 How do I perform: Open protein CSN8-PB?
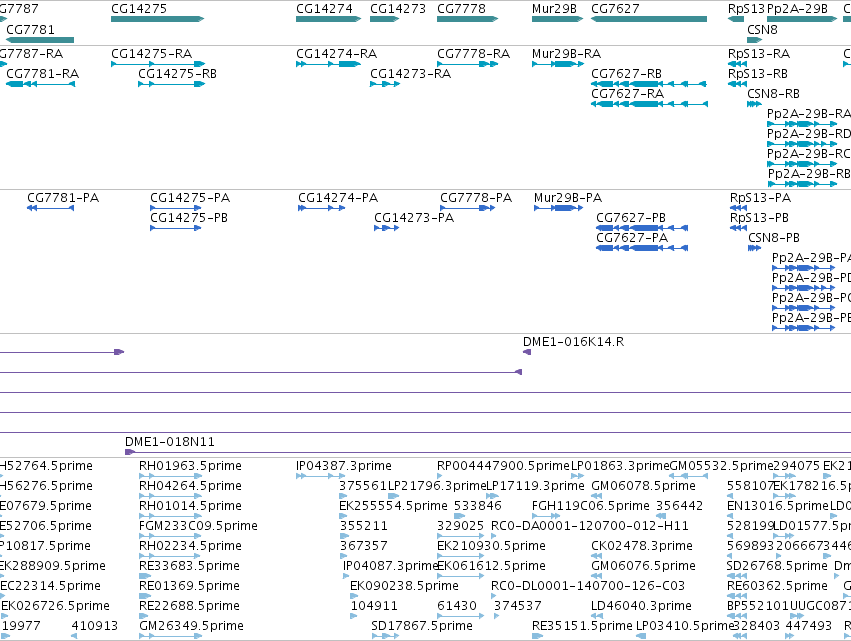(774, 238)
